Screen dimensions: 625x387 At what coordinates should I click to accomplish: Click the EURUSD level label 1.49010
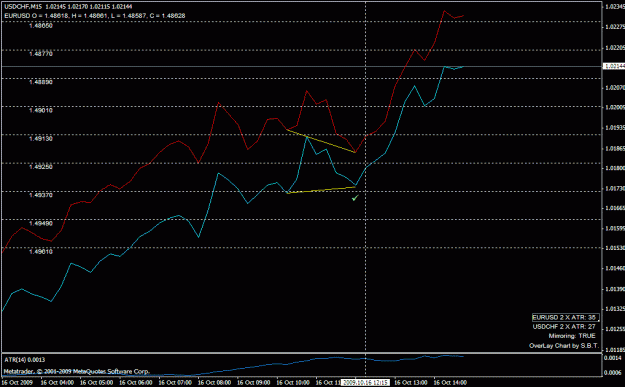tap(41, 110)
